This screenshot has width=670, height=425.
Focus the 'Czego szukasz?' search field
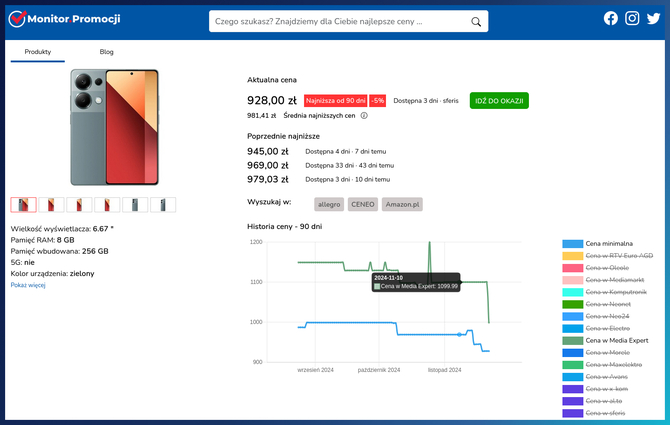point(348,21)
